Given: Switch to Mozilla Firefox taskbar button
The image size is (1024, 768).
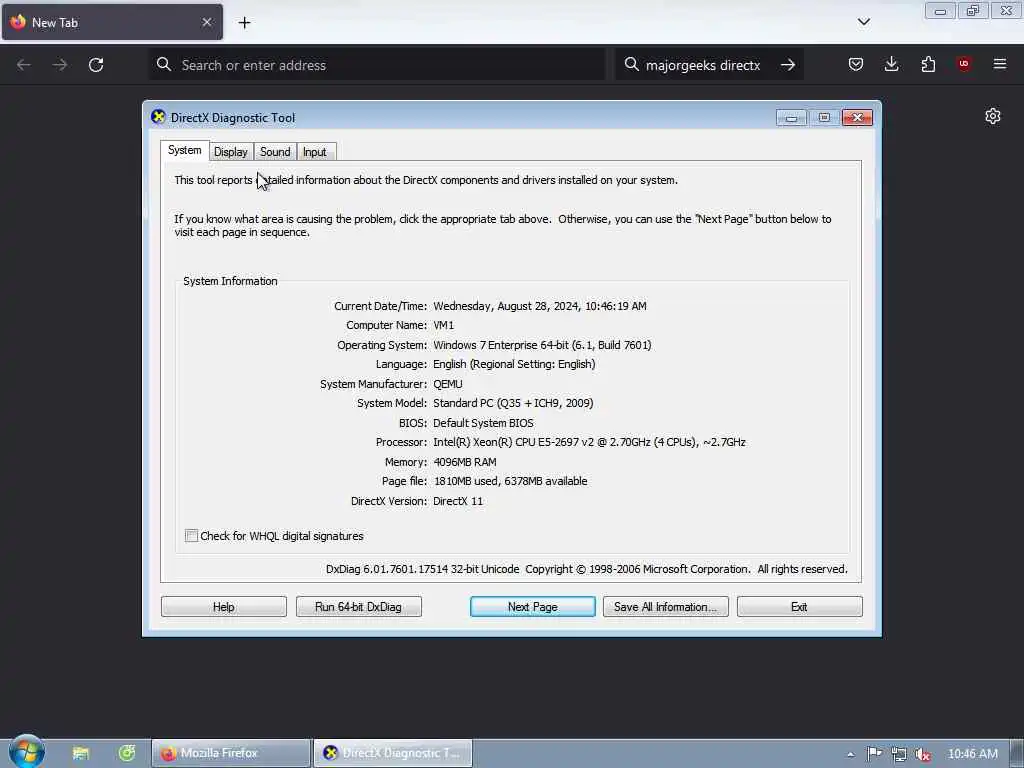Looking at the screenshot, I should (x=231, y=753).
